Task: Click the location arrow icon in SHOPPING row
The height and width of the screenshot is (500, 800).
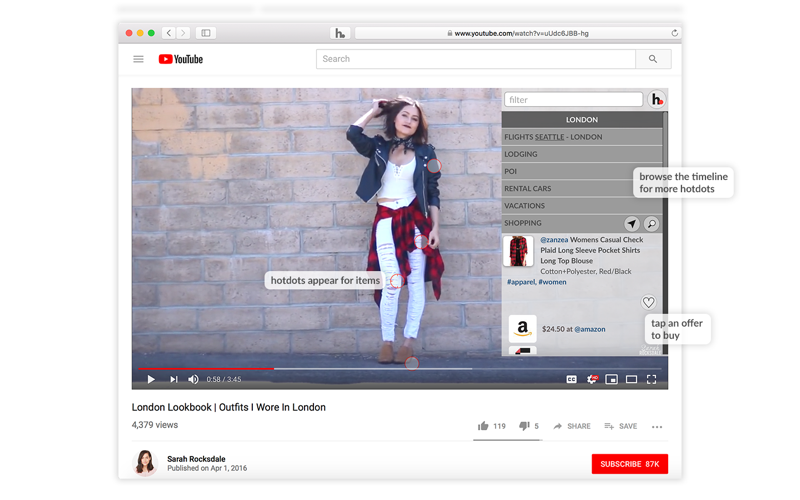Action: tap(632, 223)
